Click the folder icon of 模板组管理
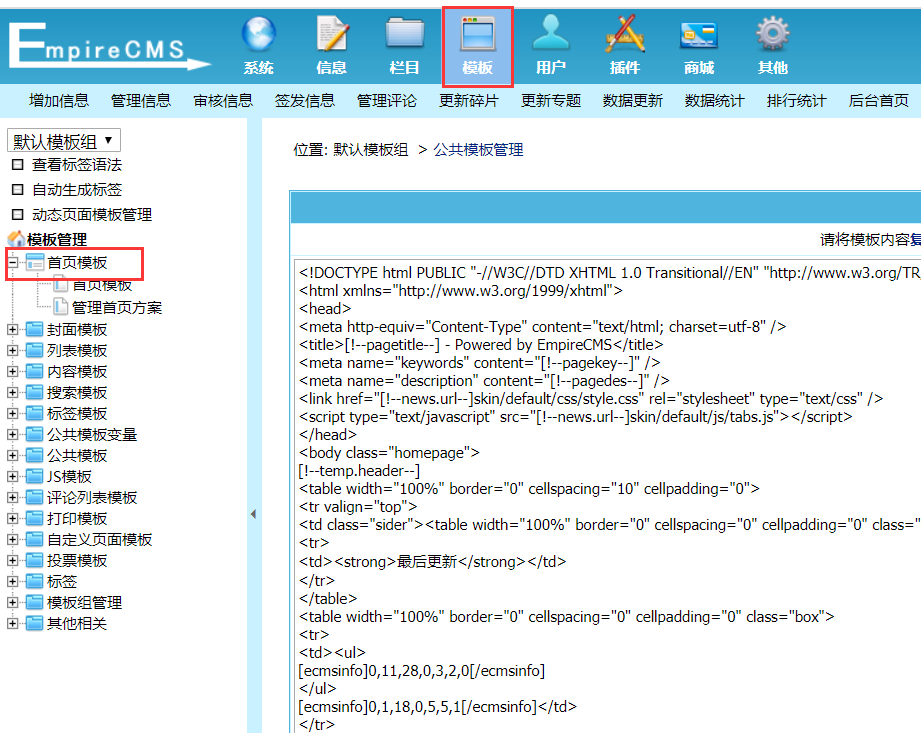921x733 pixels. pyautogui.click(x=35, y=603)
